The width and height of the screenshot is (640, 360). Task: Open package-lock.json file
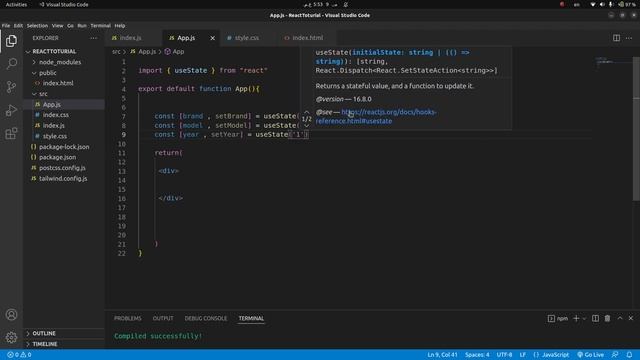[x=64, y=147]
